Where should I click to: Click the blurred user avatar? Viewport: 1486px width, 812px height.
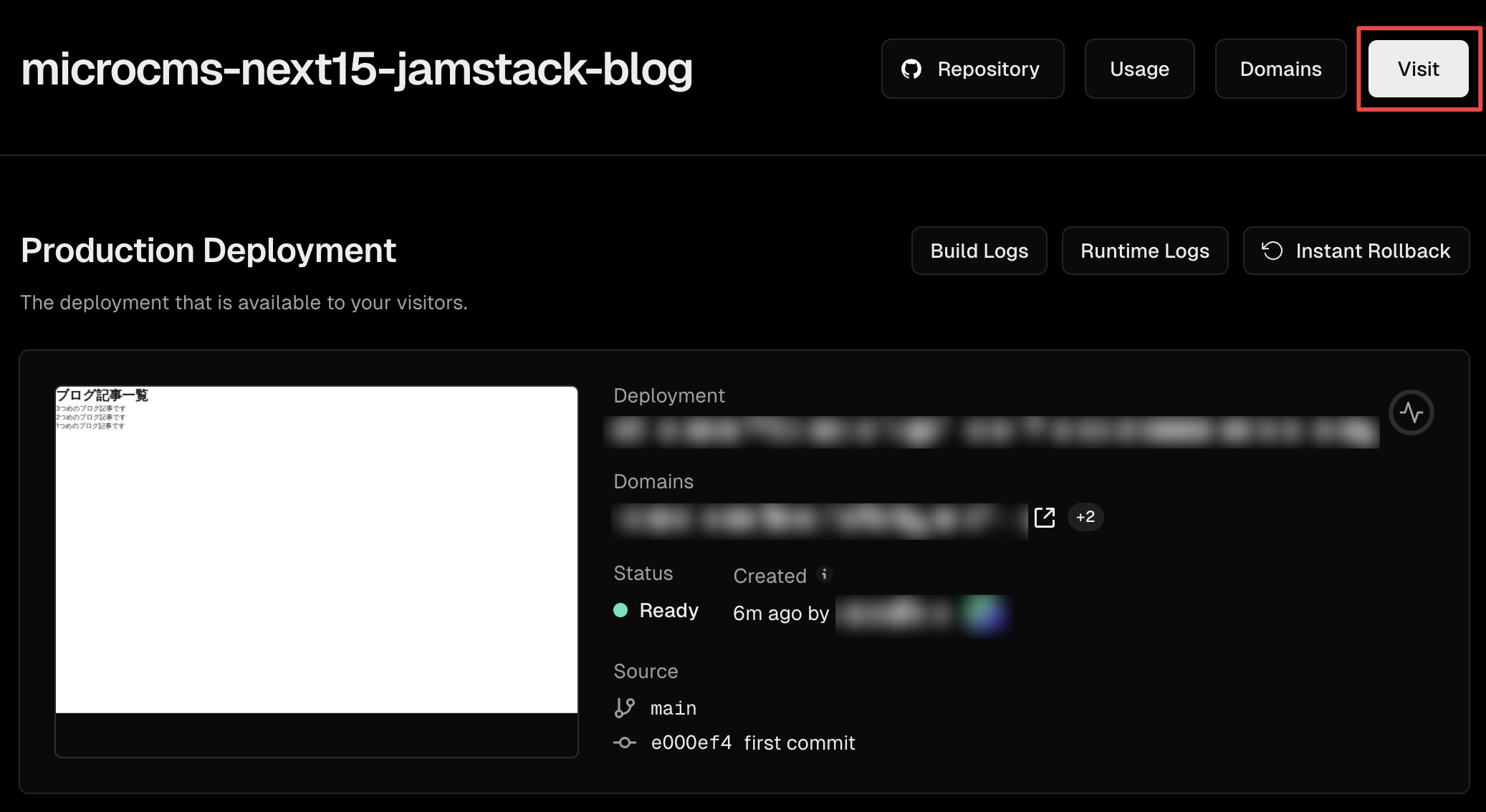[x=986, y=614]
